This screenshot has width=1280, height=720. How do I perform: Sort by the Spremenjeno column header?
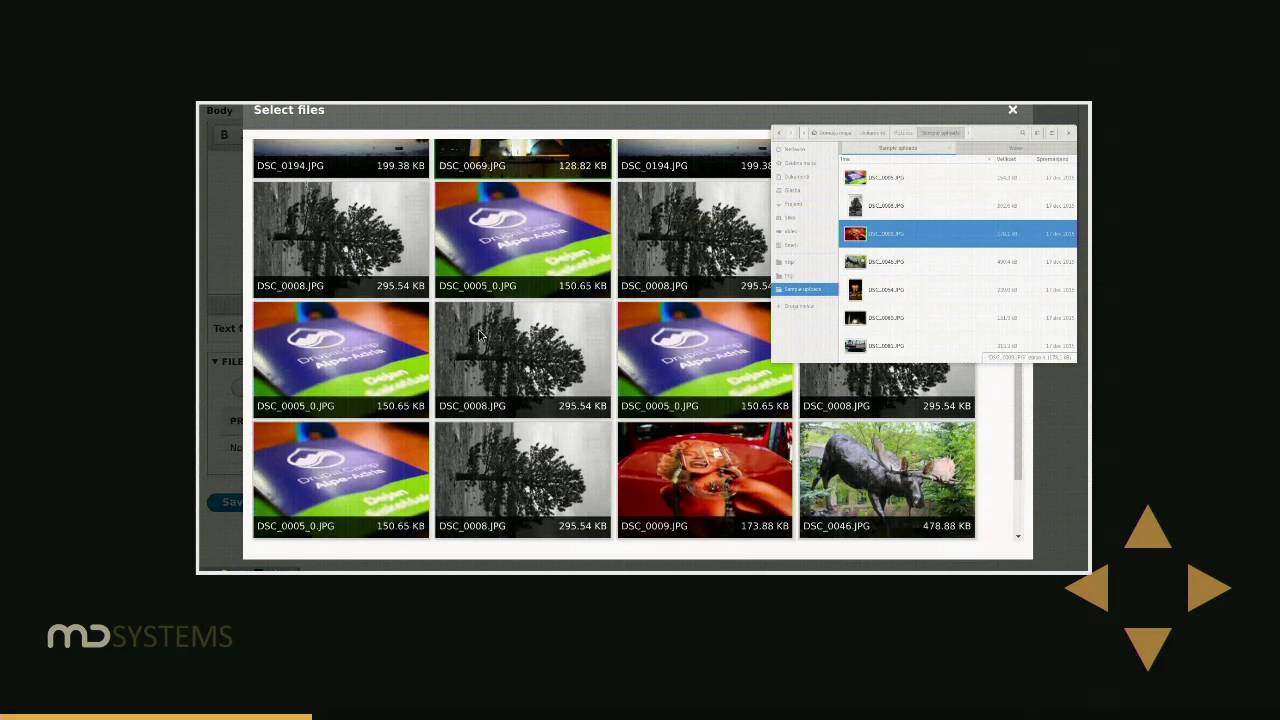coord(1052,159)
